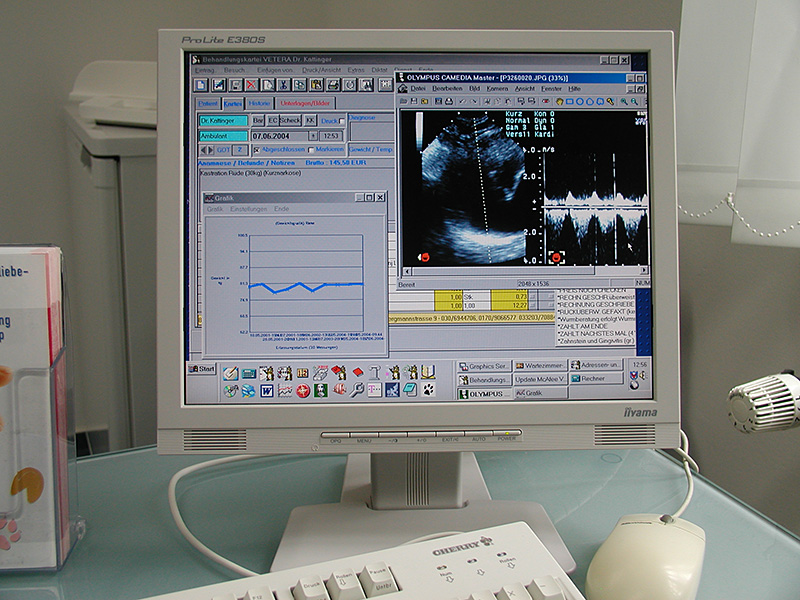Screen dimensions: 800x600
Task: Switch to the Patient tab
Action: (x=208, y=104)
